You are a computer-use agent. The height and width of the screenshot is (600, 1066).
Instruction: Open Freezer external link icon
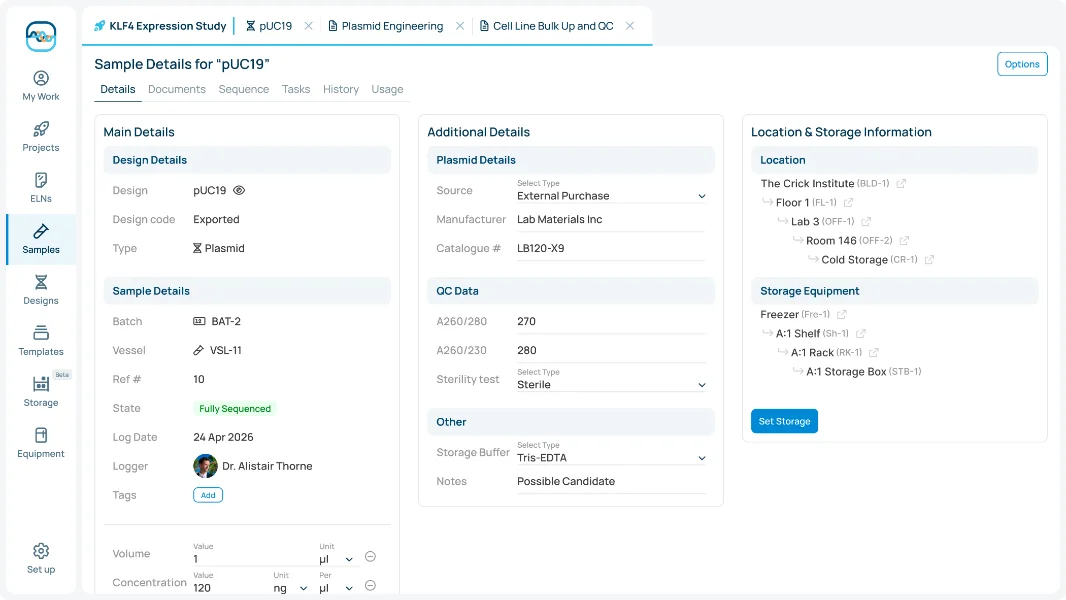pos(841,315)
